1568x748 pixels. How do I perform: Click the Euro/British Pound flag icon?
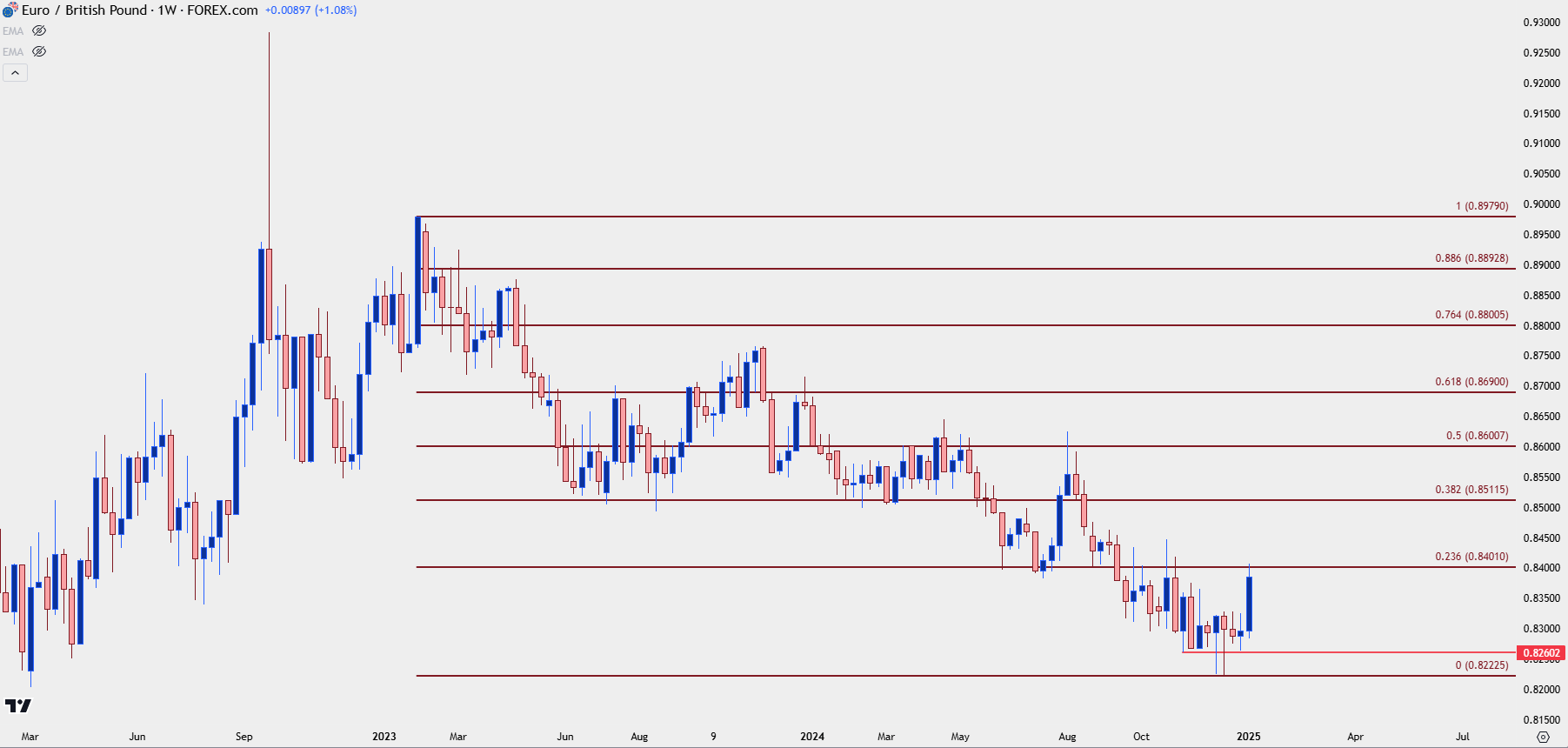point(10,10)
